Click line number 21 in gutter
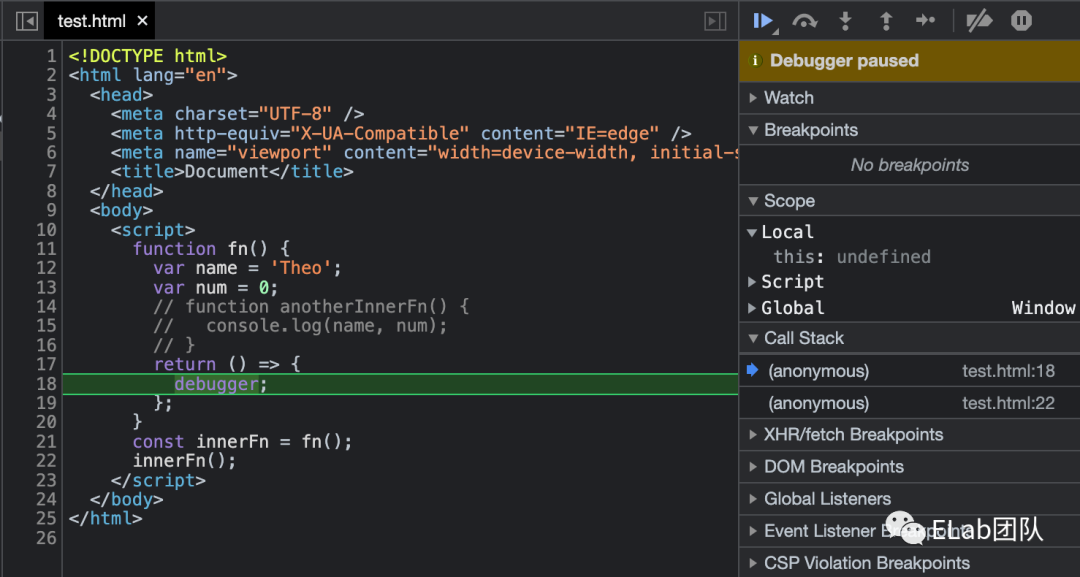Viewport: 1080px width, 577px height. pyautogui.click(x=46, y=441)
